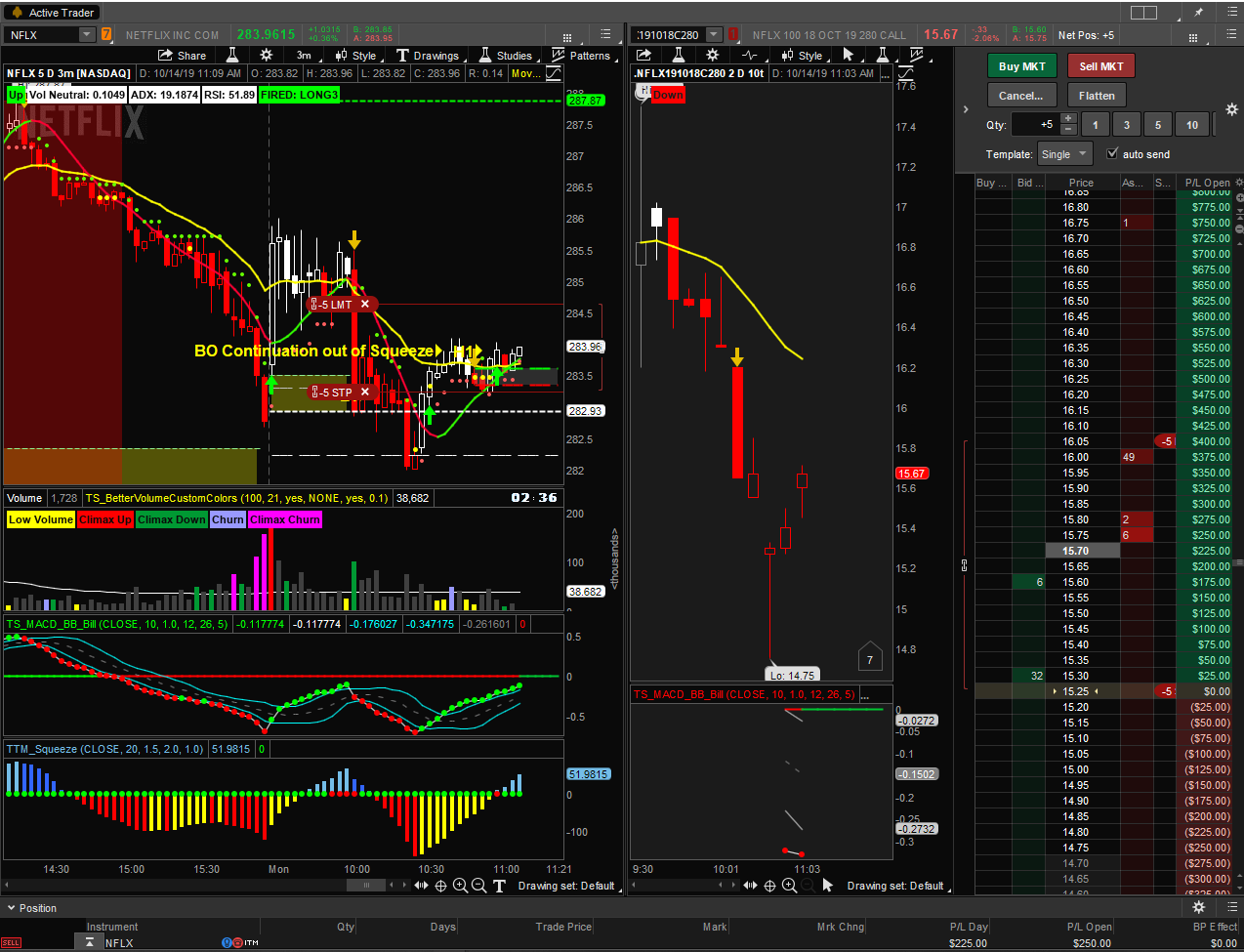Open the dual-pane layout selector

1143,13
